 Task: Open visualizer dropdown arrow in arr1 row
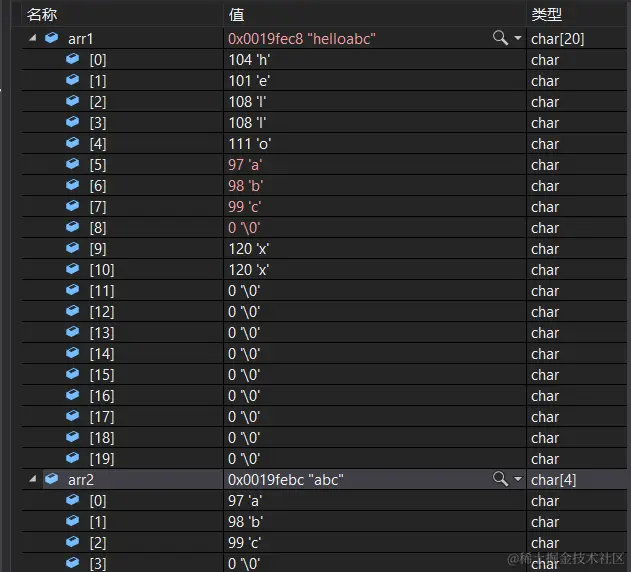518,38
